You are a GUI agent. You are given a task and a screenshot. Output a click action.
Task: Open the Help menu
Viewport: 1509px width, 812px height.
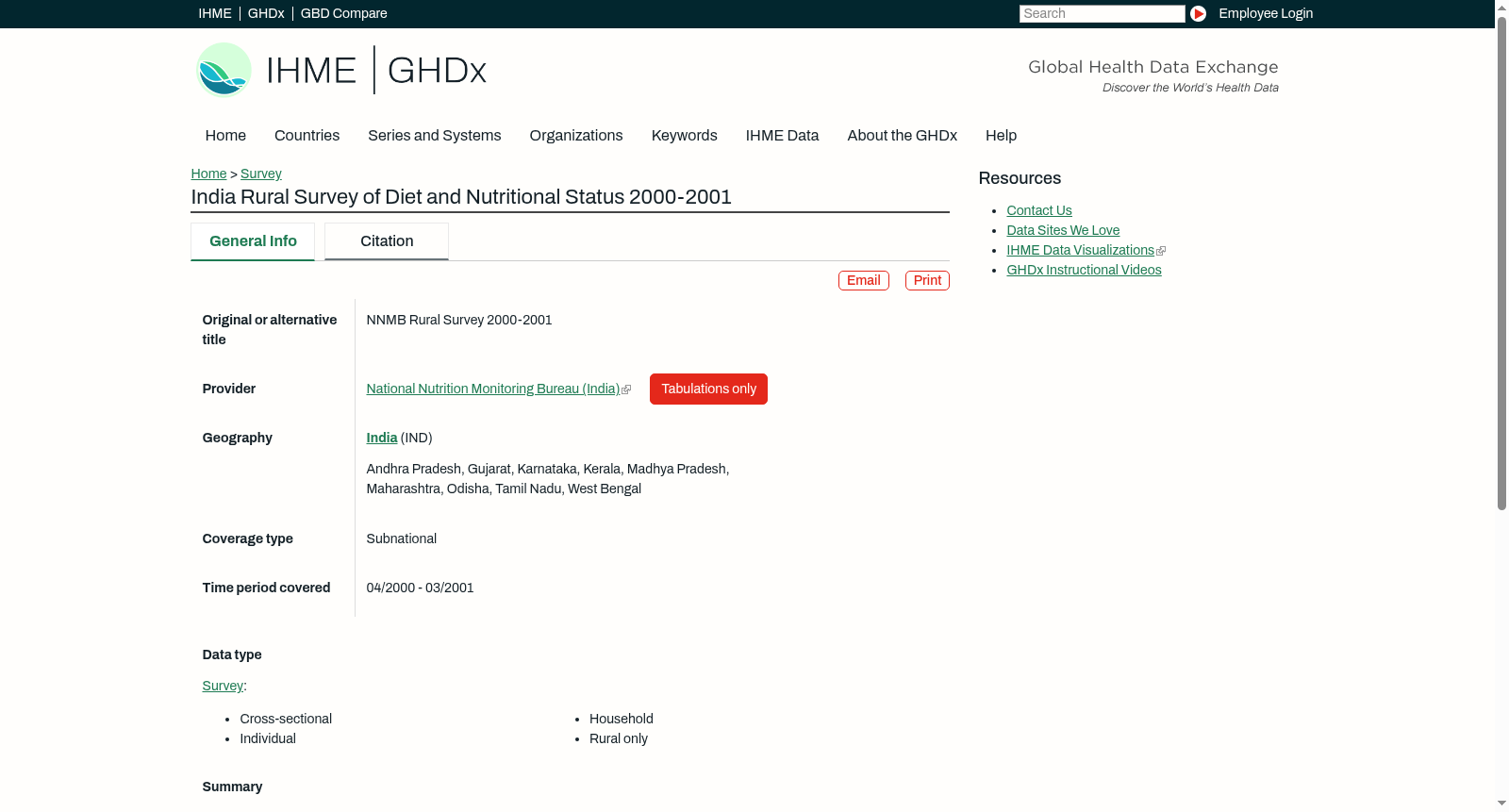(1001, 136)
